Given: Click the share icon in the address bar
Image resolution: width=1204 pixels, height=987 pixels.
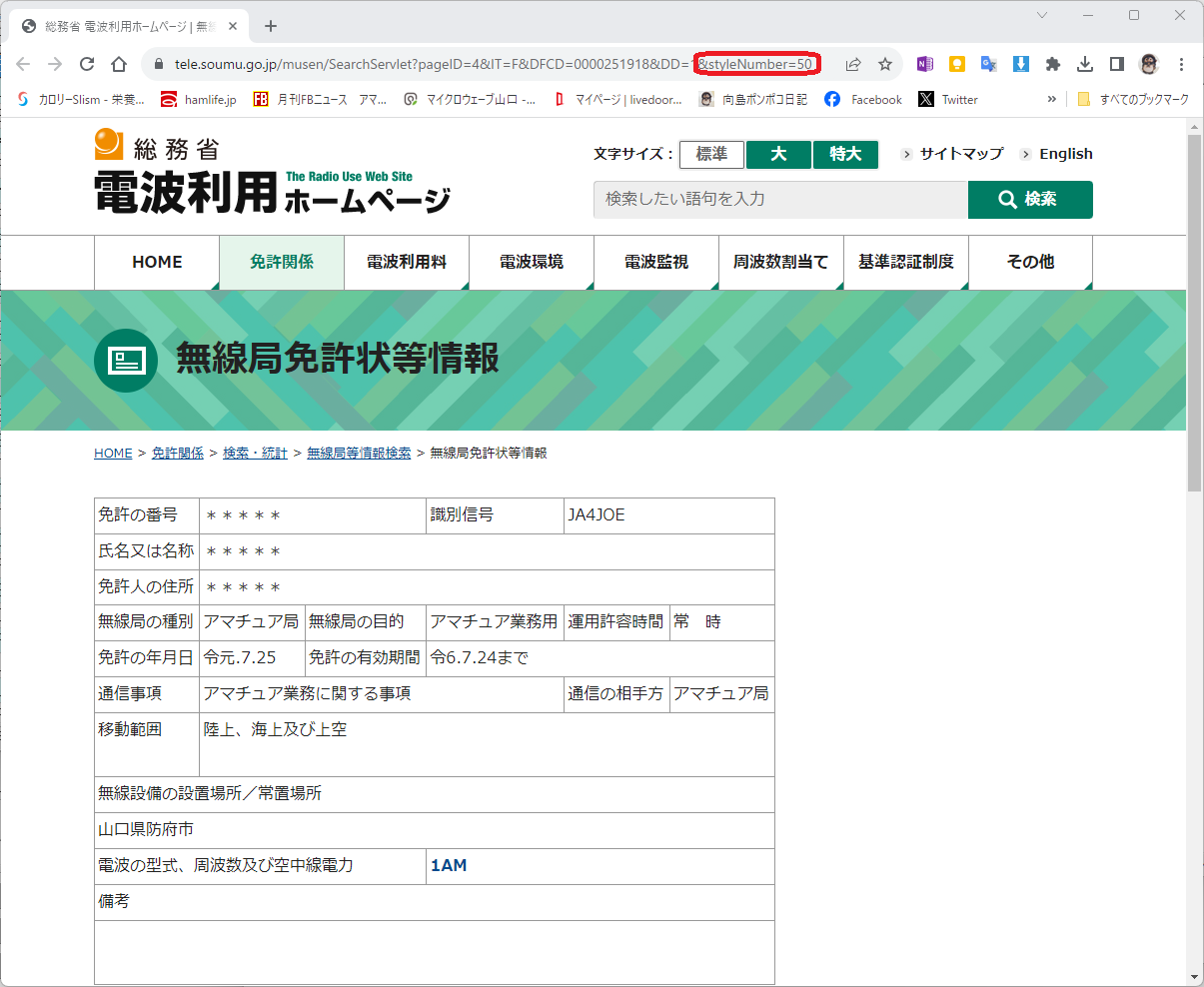Looking at the screenshot, I should [853, 63].
